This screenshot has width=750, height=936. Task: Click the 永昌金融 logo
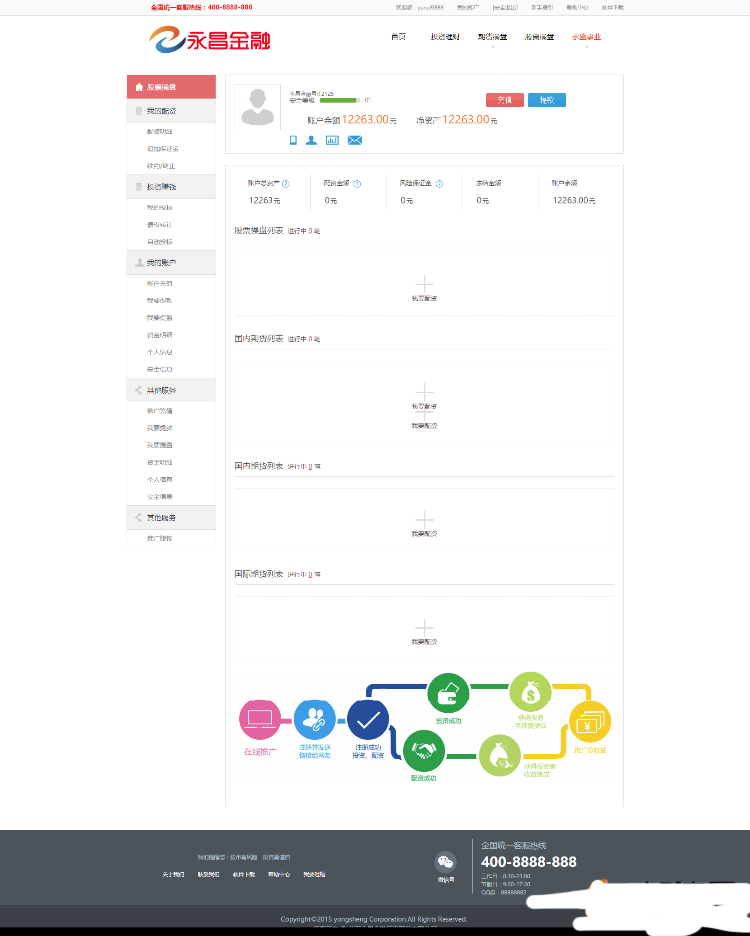click(x=210, y=39)
